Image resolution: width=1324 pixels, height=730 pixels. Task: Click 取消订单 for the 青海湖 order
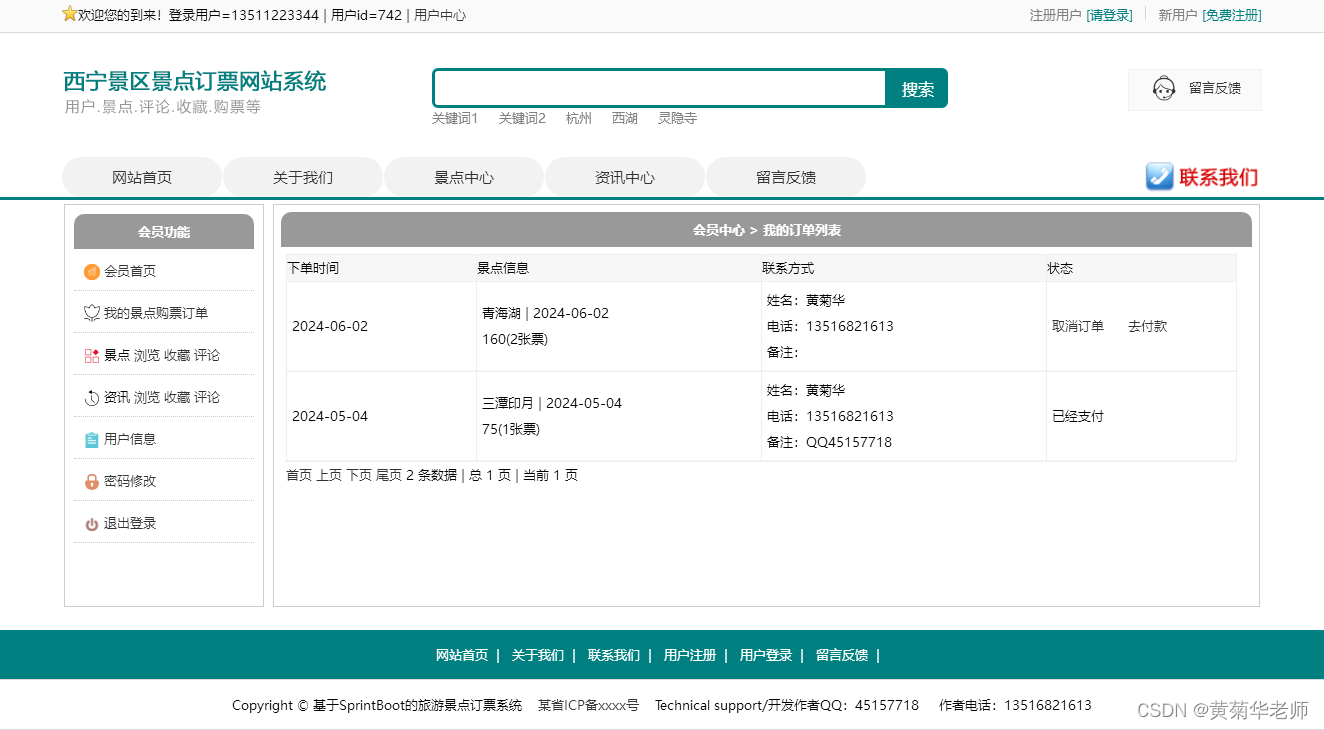pos(1078,326)
